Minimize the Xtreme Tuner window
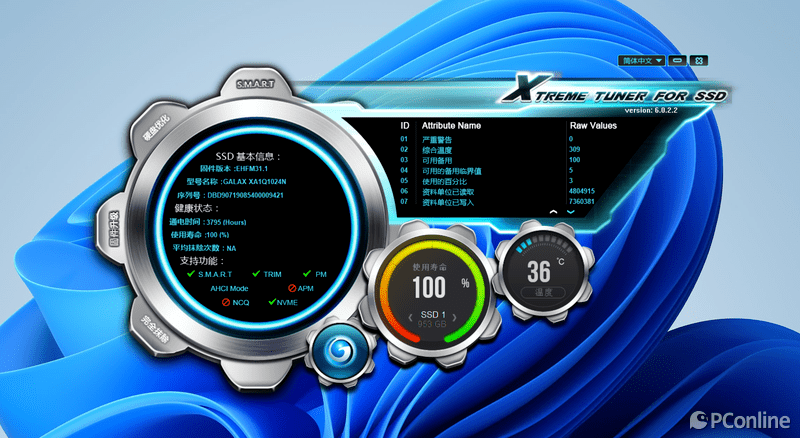The height and width of the screenshot is (438, 800). pos(678,60)
